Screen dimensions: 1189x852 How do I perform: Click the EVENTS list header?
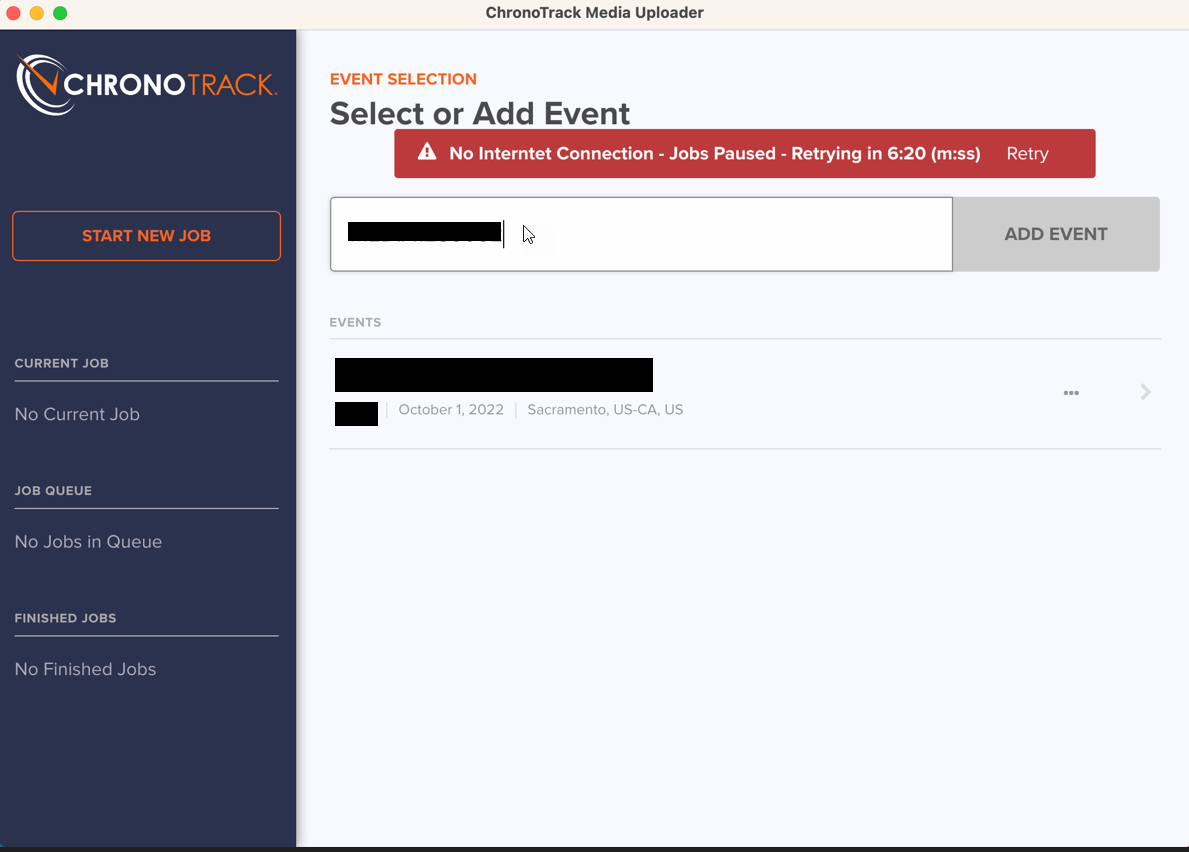click(355, 322)
